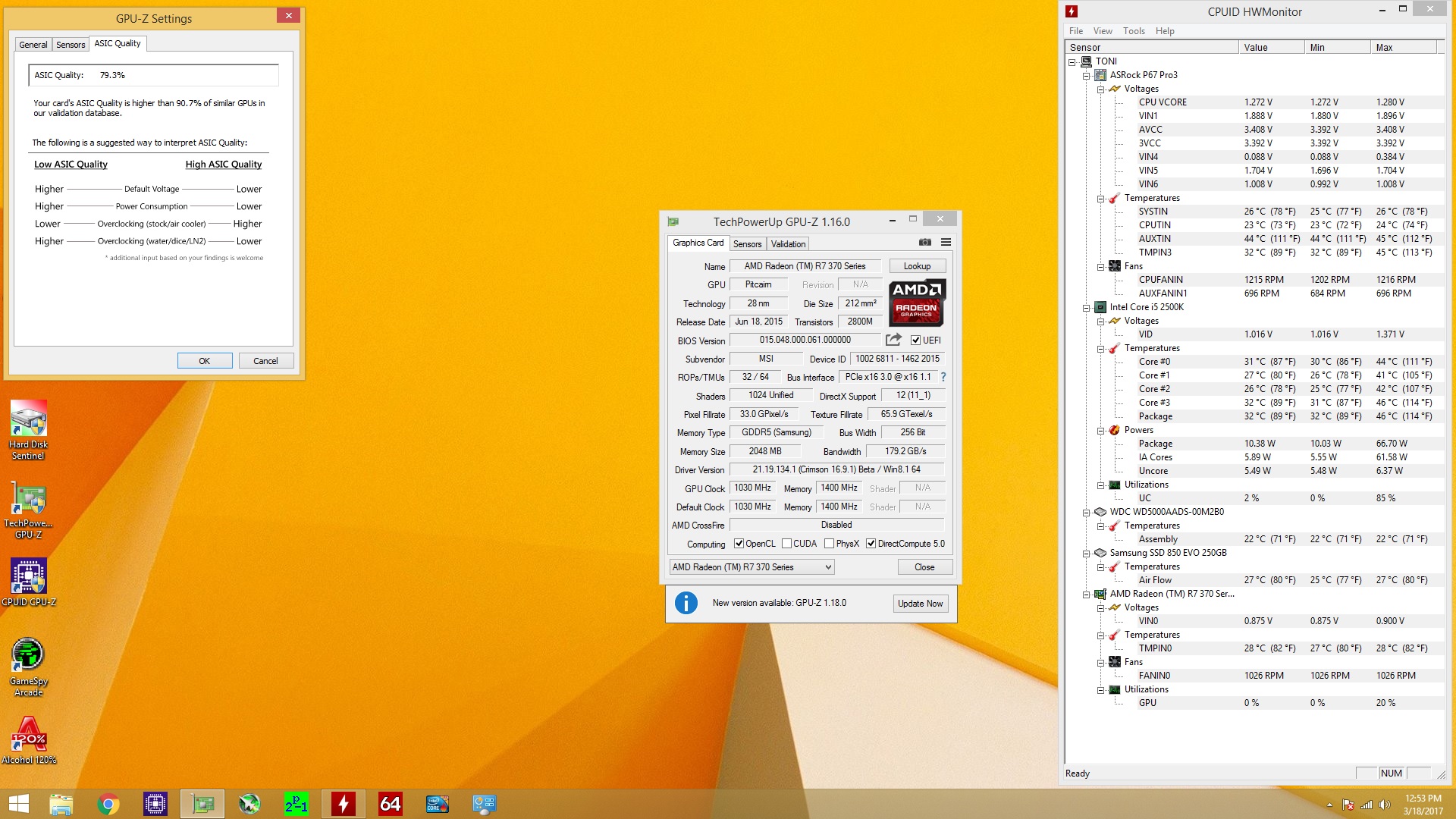Collapse the ASRock P67 Pro3 node
1456x819 pixels.
point(1086,76)
